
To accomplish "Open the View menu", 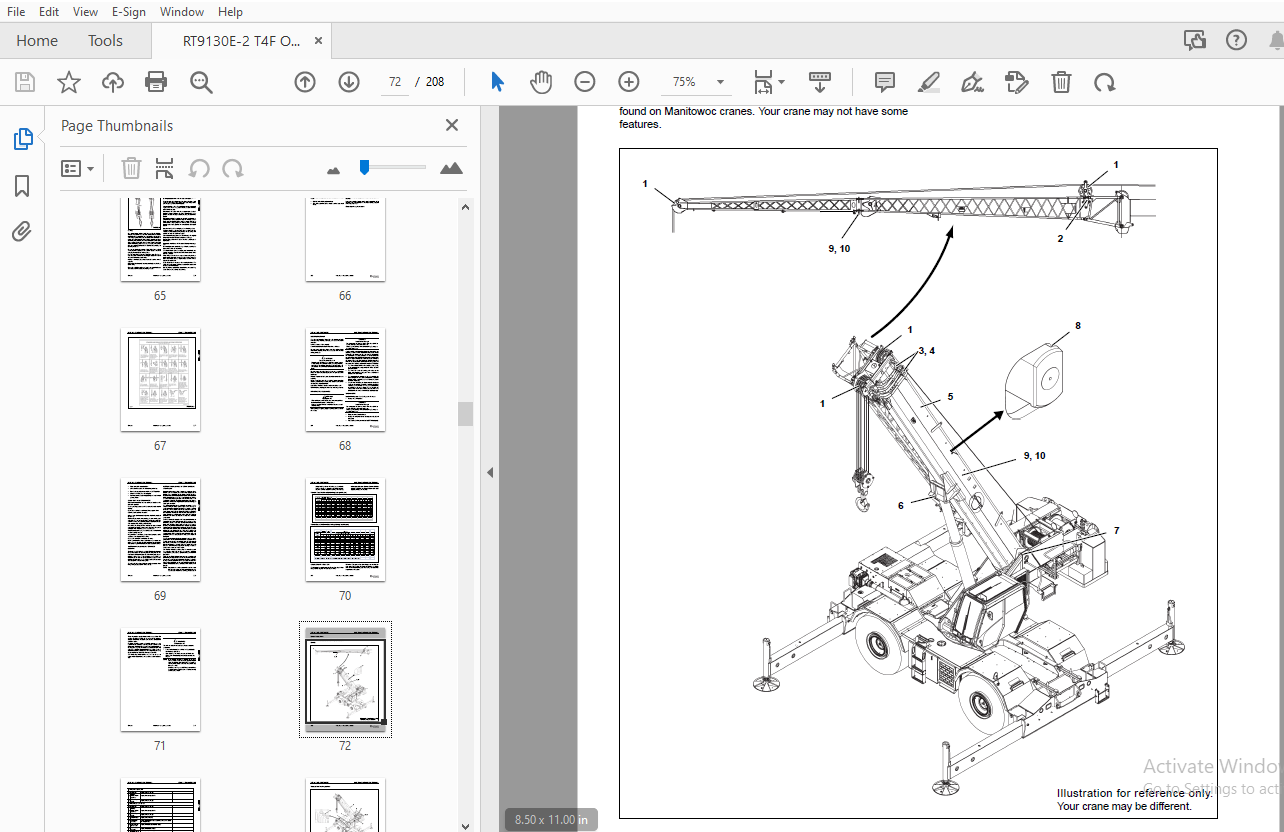I will (85, 11).
